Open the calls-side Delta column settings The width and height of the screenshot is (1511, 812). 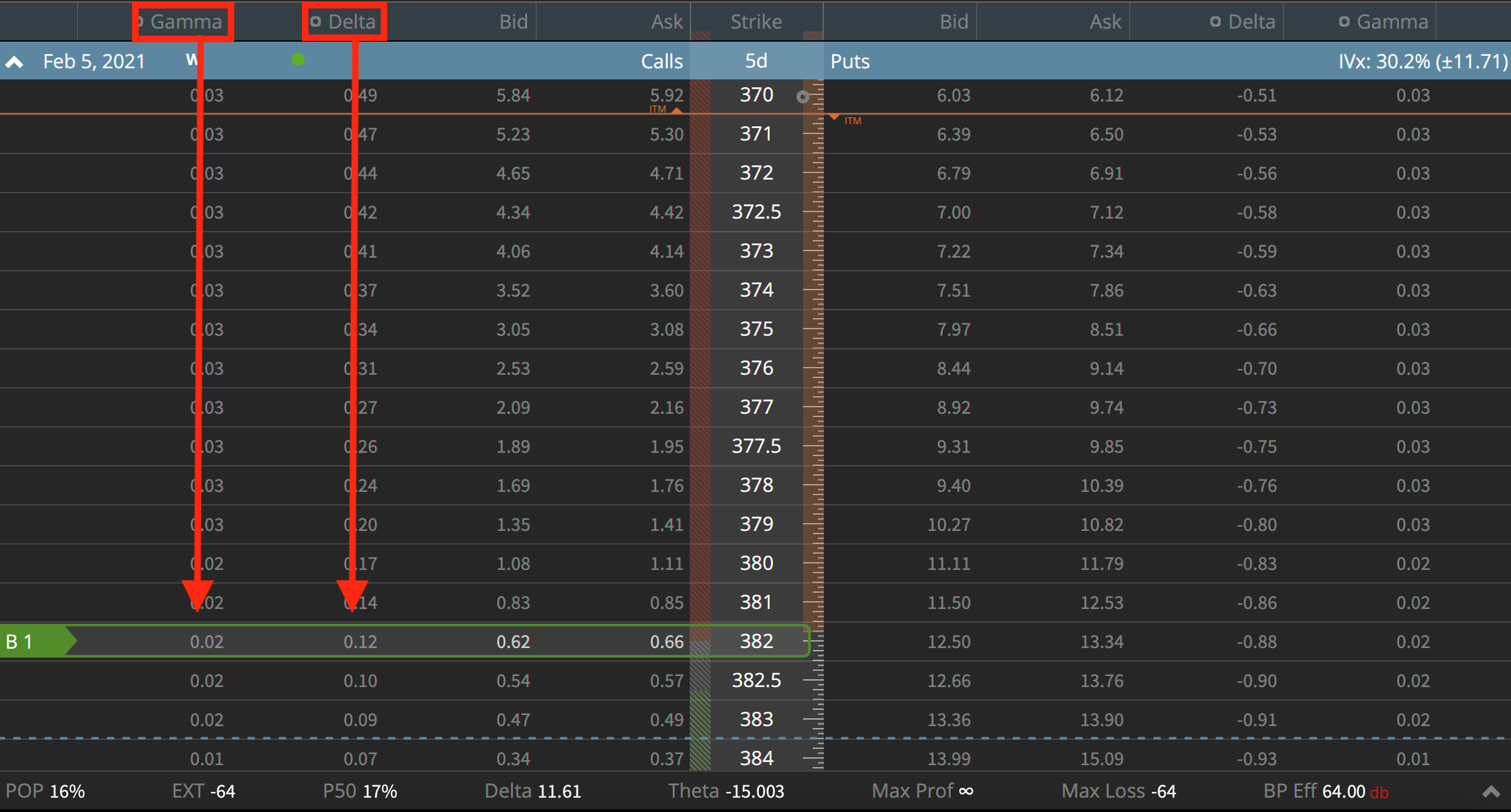[316, 21]
